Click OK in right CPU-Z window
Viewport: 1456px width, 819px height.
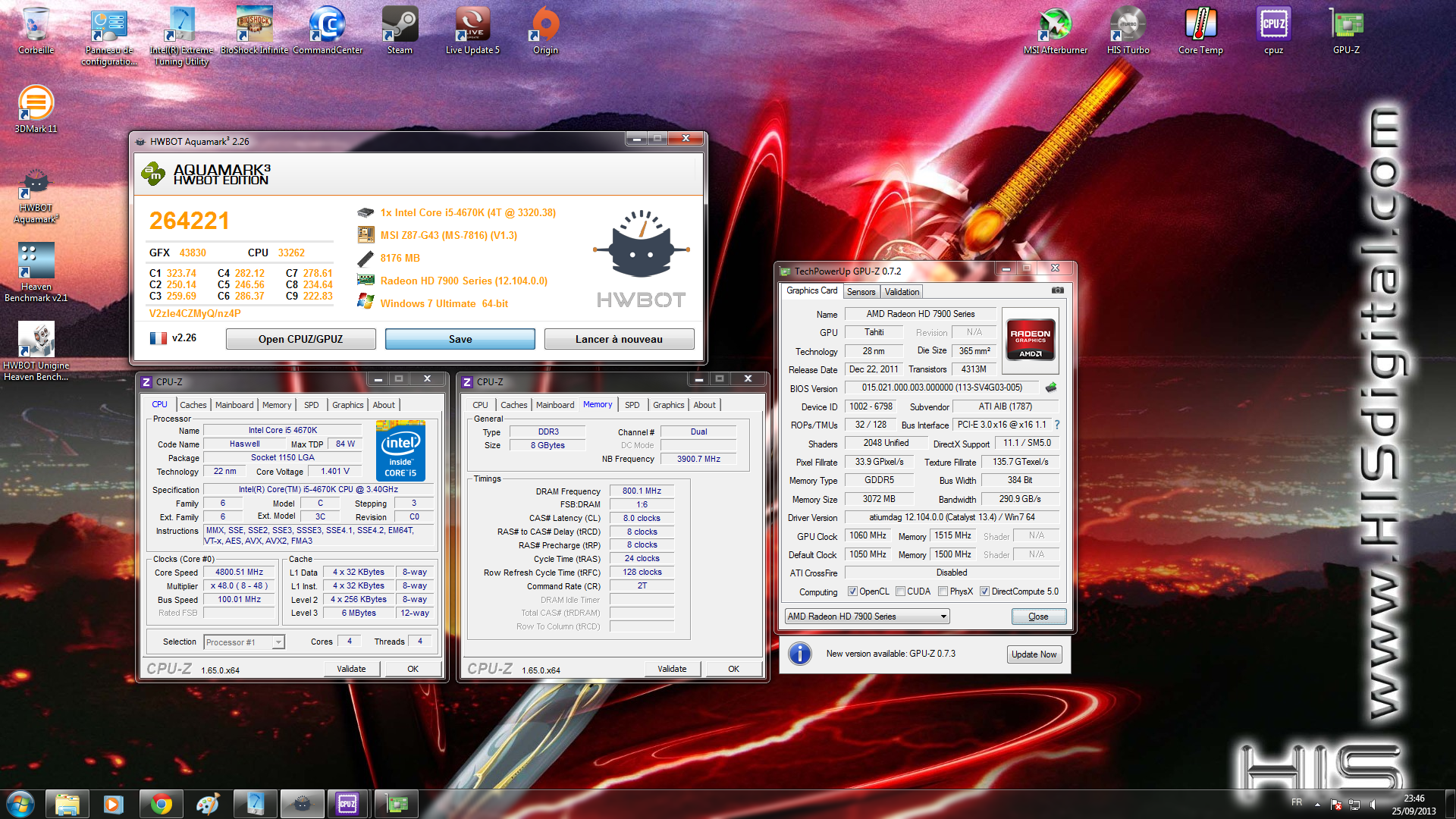[x=733, y=669]
